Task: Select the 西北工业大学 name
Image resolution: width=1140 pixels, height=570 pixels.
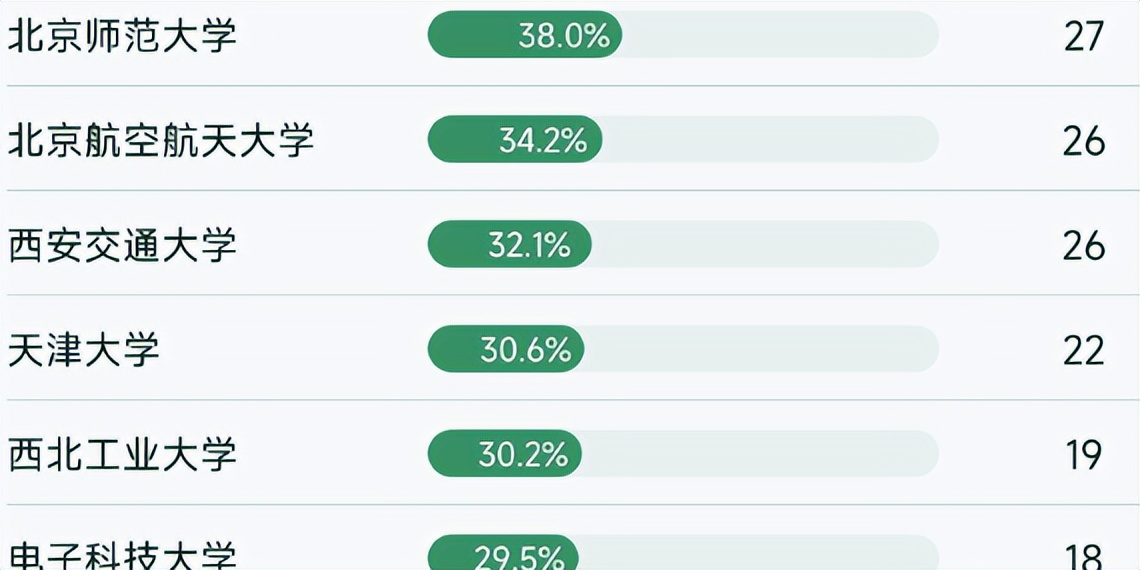Action: (122, 455)
